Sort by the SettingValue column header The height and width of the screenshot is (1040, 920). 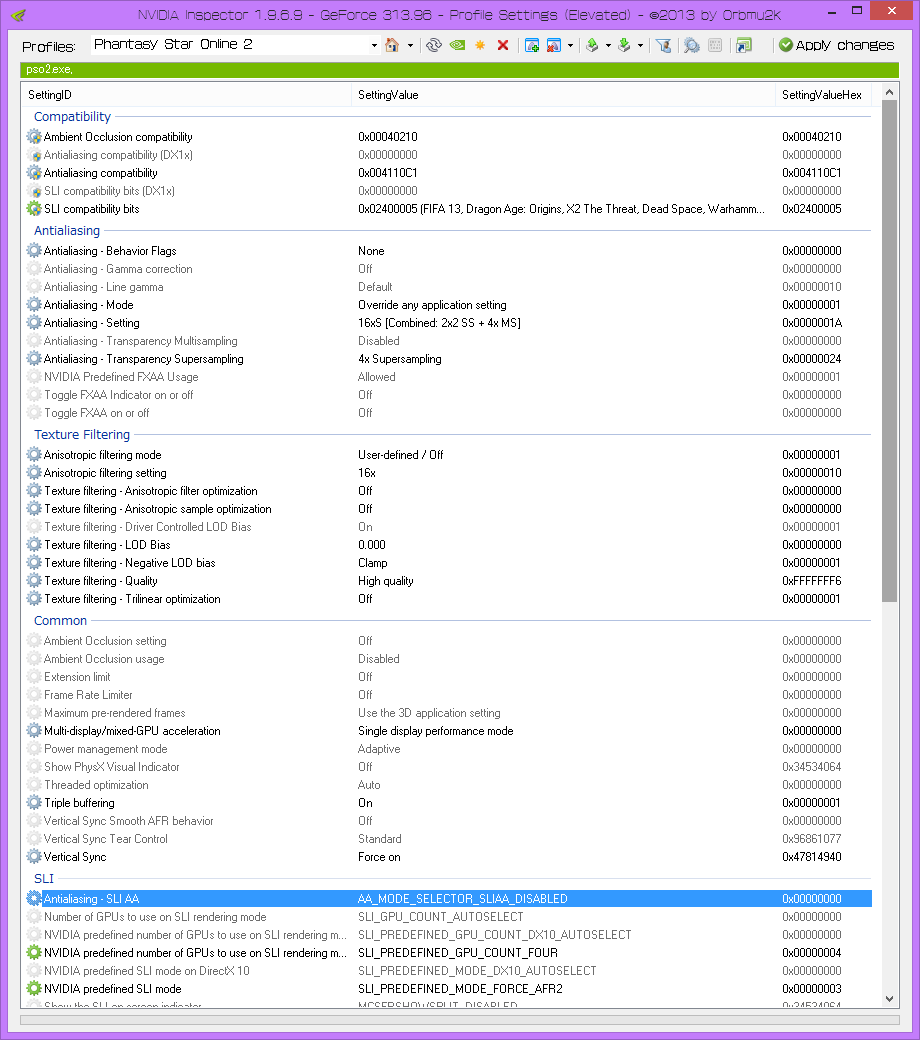coord(562,95)
